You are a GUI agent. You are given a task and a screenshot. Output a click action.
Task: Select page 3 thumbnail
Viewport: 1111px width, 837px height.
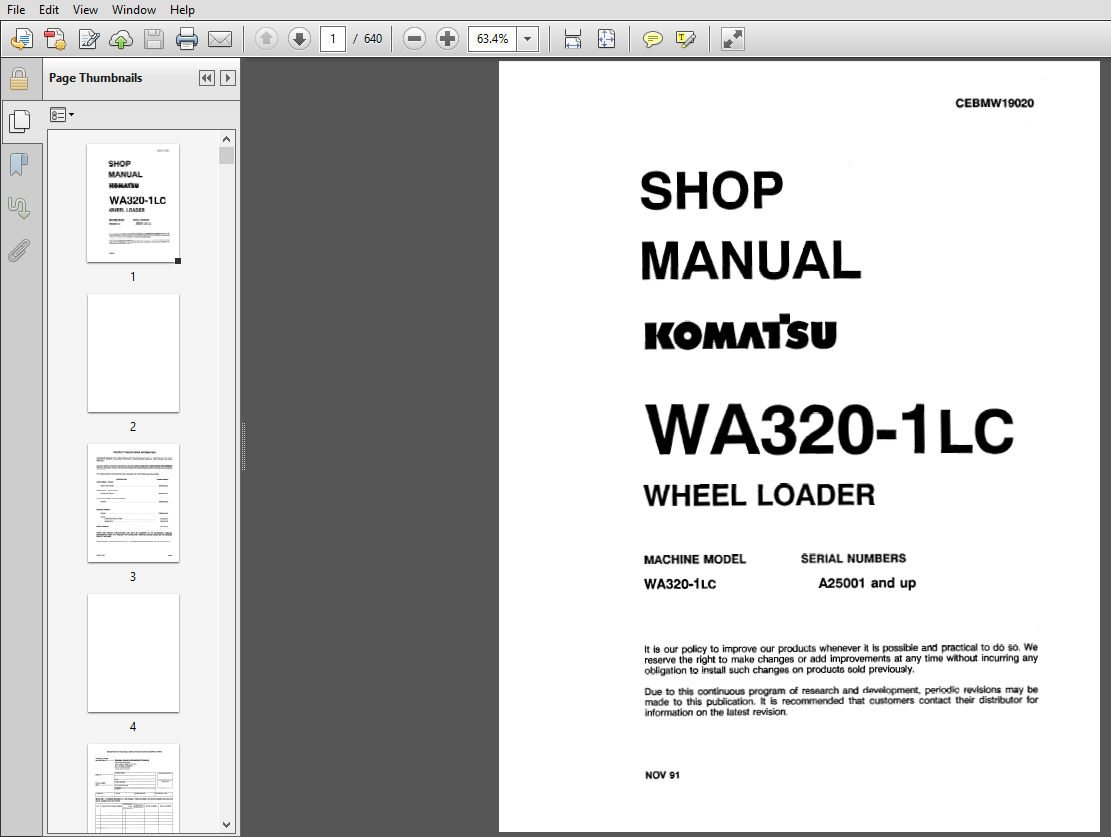(x=133, y=503)
